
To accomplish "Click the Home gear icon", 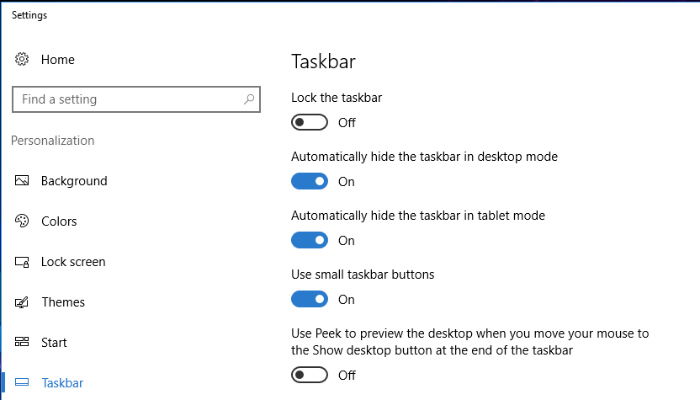I will pyautogui.click(x=22, y=59).
